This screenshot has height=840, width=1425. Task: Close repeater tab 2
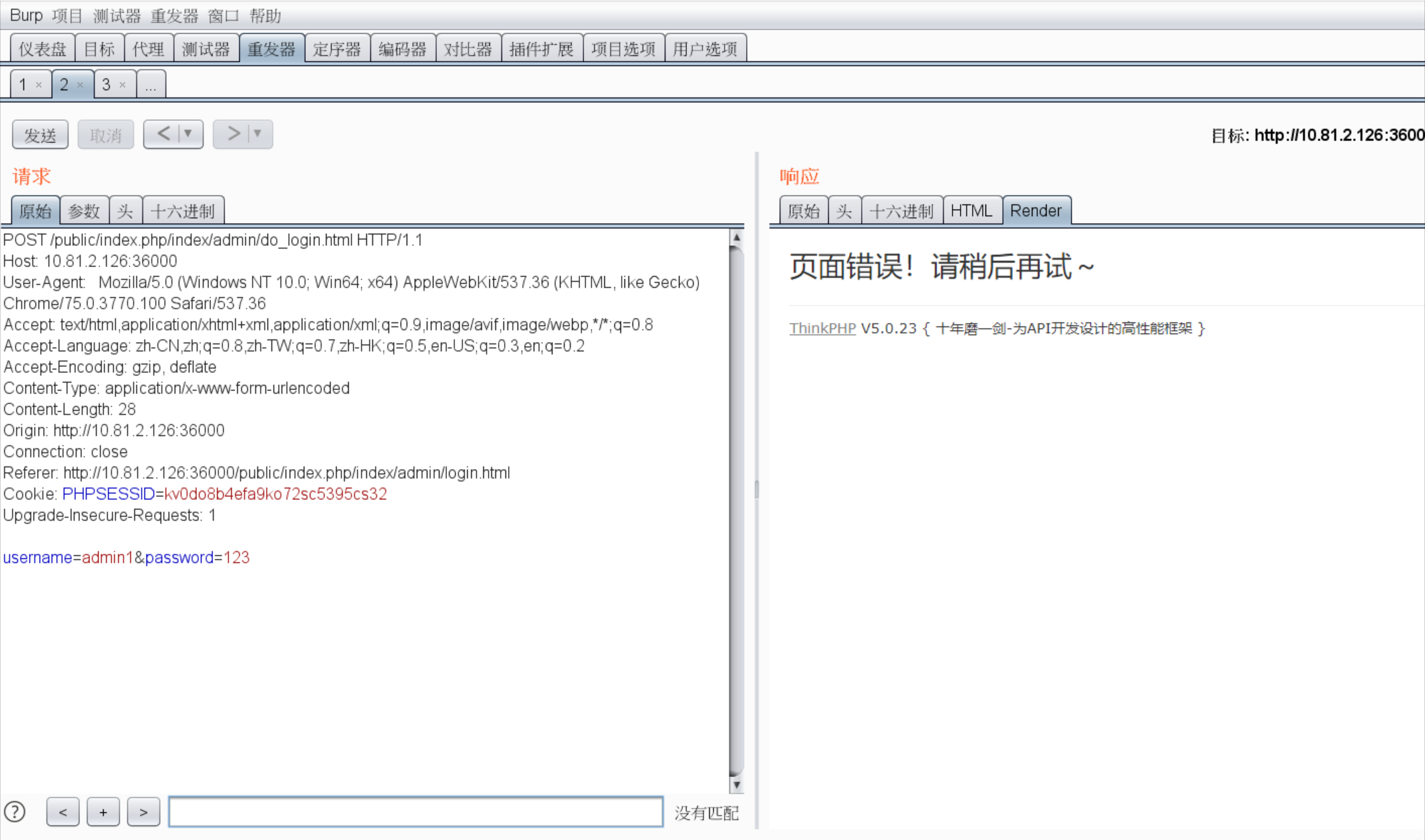(x=80, y=85)
